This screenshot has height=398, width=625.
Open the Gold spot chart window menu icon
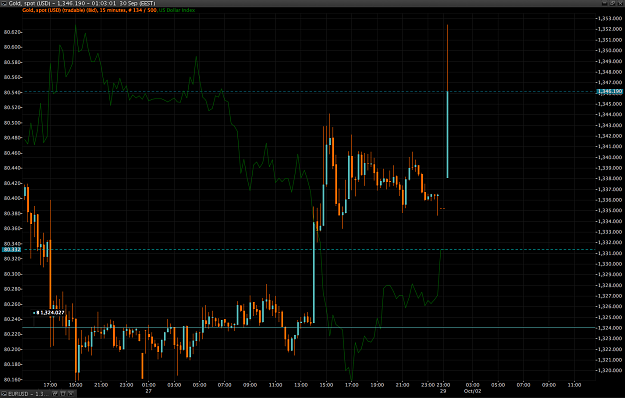pos(4,3)
